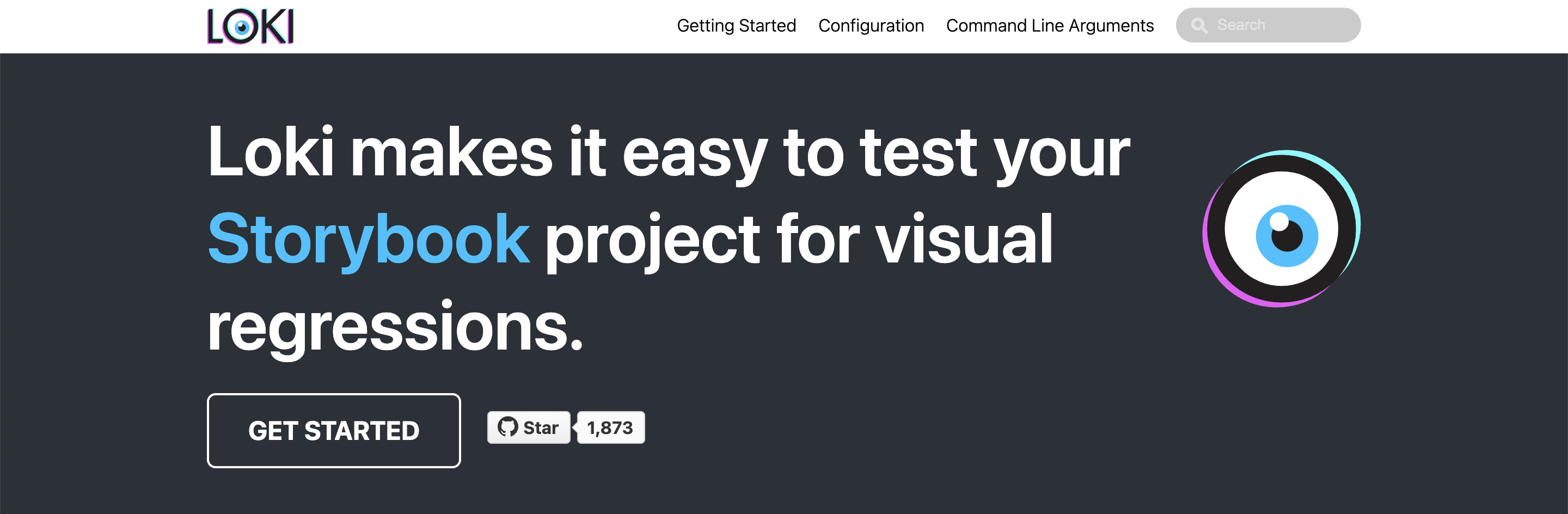Open the 1,873 stargazers count link
This screenshot has height=514, width=1568.
(610, 427)
